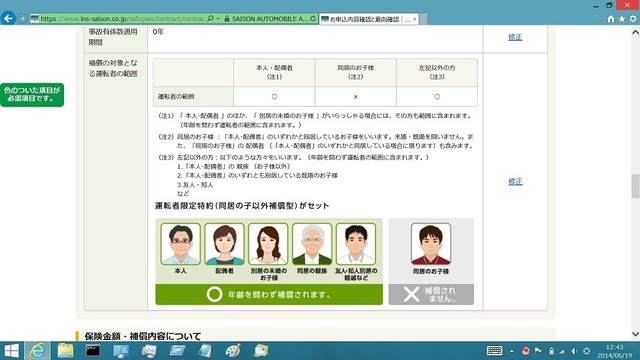This screenshot has width=640, height=360.
Task: Refresh the page with reload icon
Action: [x=313, y=19]
